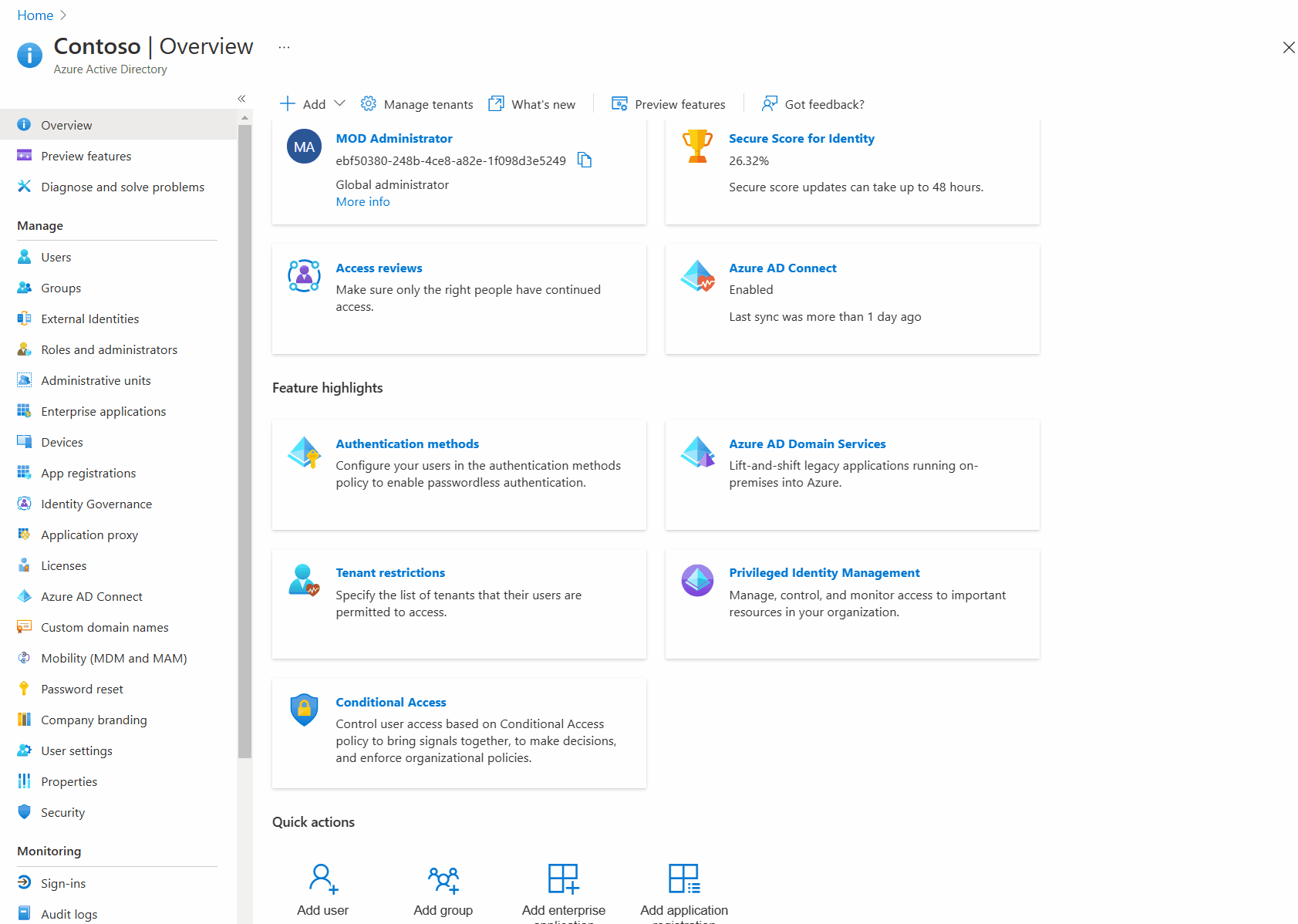
Task: Copy the MOD Administrator object ID
Action: tap(585, 160)
